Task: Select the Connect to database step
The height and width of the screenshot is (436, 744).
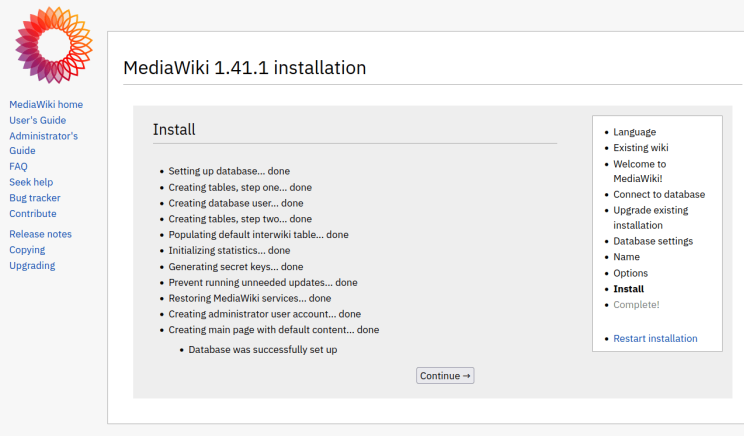Action: 658,194
